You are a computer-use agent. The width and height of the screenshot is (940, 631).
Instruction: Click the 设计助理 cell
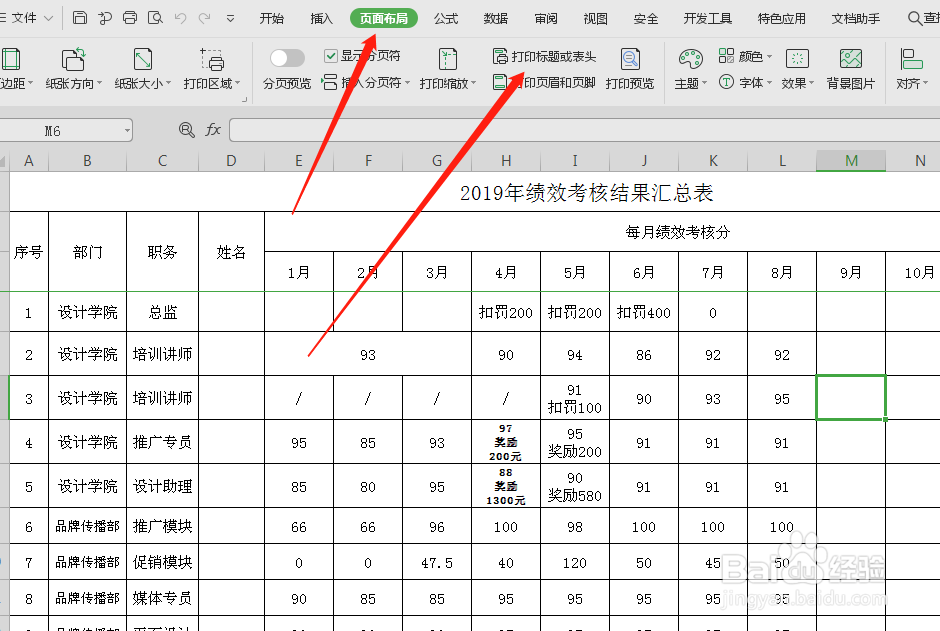[x=162, y=486]
